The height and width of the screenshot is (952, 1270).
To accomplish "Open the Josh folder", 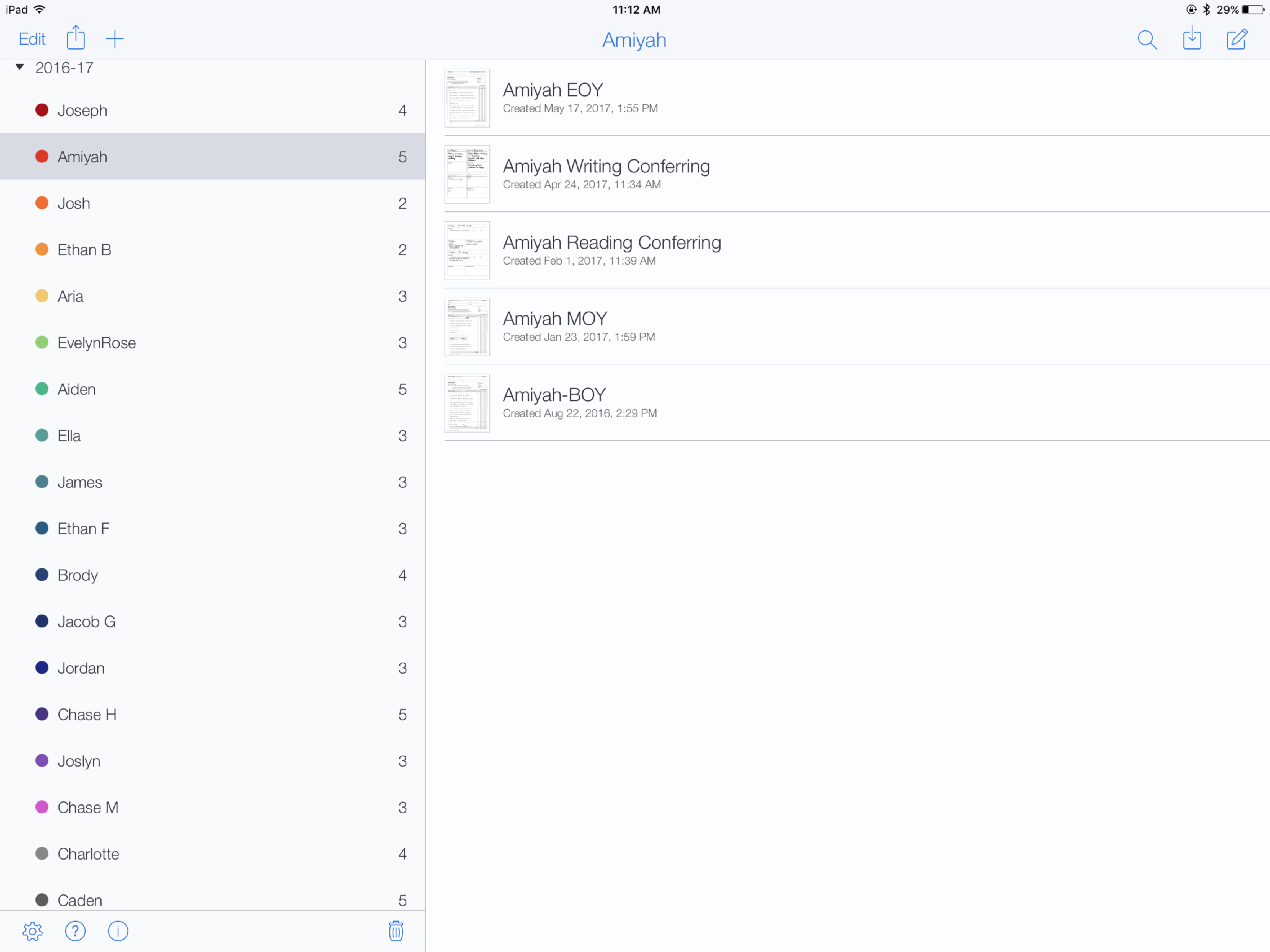I will (x=212, y=203).
